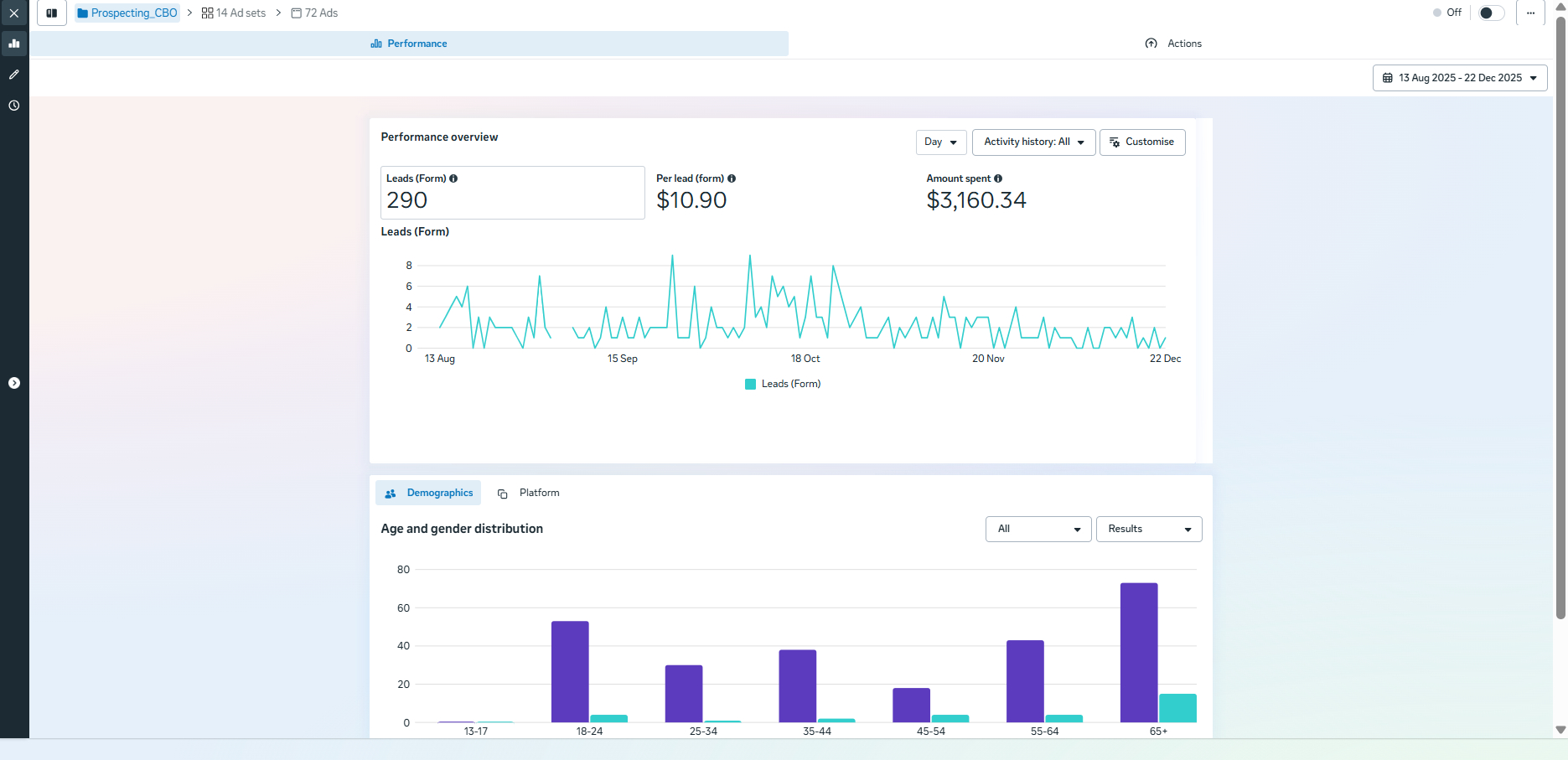Open the Activity history: All dropdown
Screen dimensions: 1568x760
tap(1034, 142)
